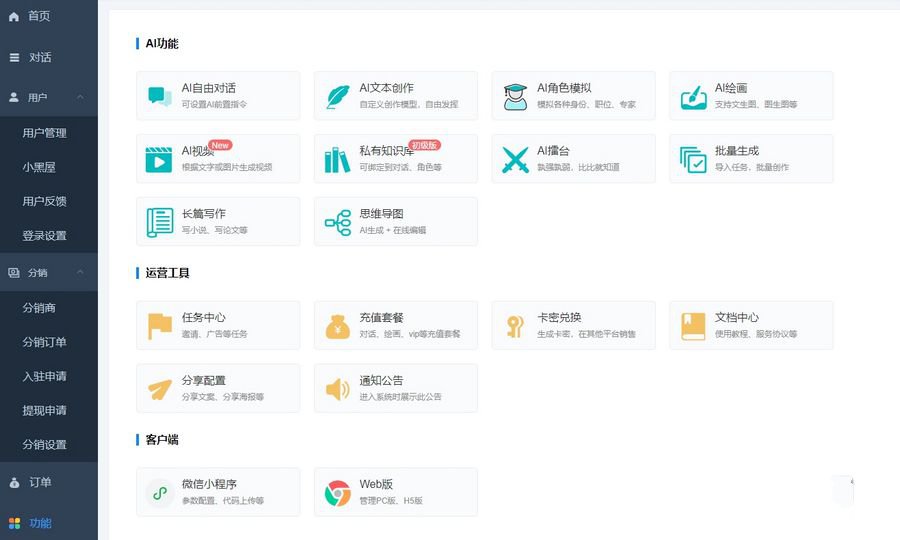The width and height of the screenshot is (900, 540).
Task: Click the text 对话、绘画、vip等充值套餐
Action: (x=410, y=334)
